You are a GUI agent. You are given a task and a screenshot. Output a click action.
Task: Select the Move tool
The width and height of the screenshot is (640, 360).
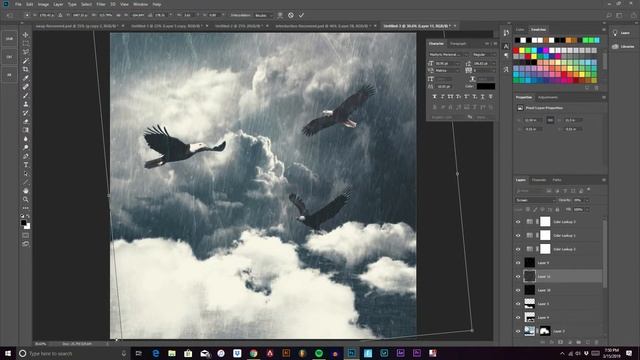click(26, 35)
